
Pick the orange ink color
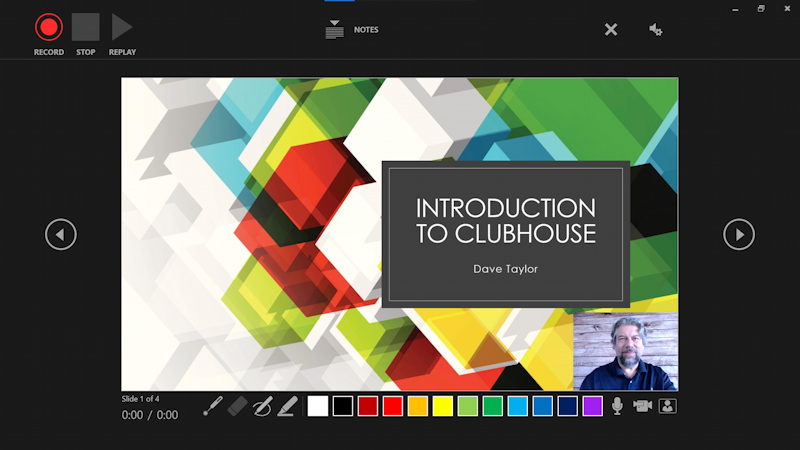coord(417,406)
